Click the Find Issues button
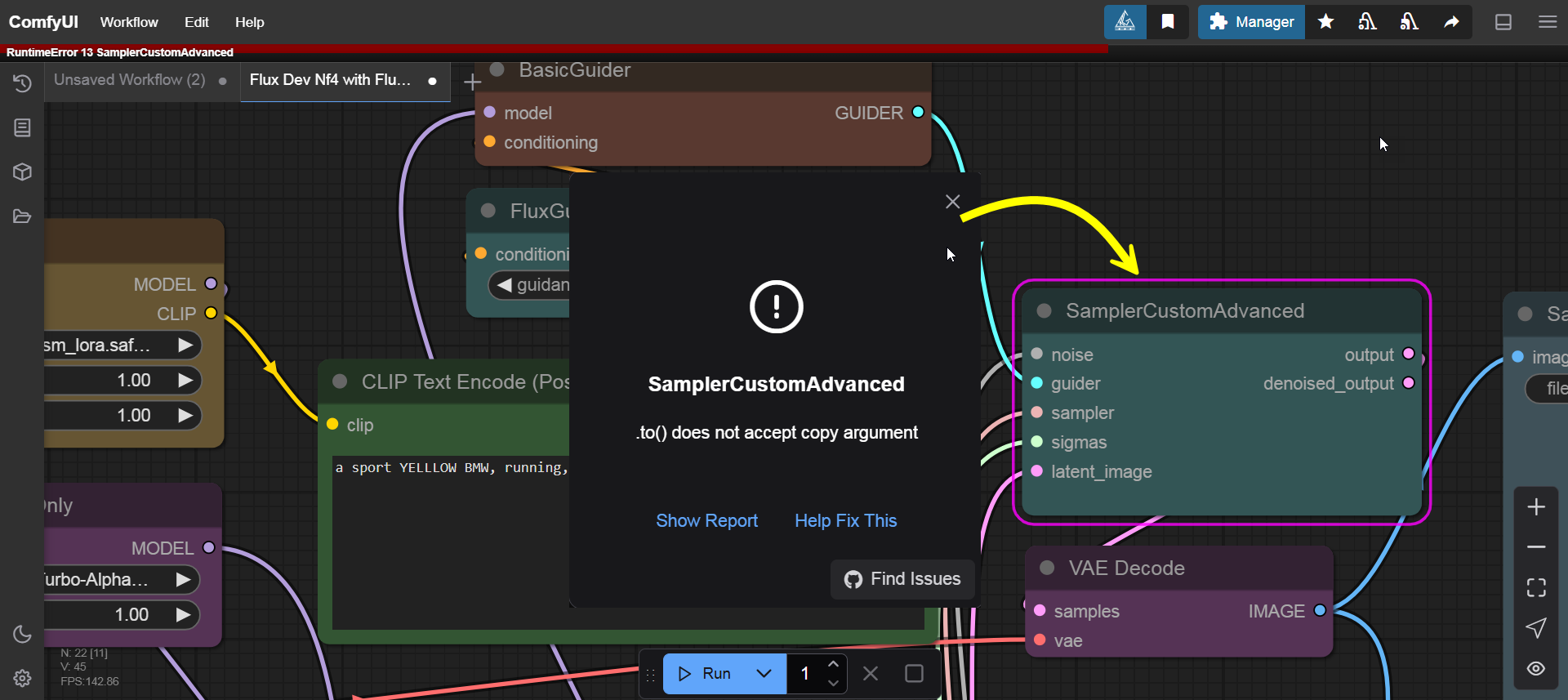The width and height of the screenshot is (1568, 700). [902, 579]
